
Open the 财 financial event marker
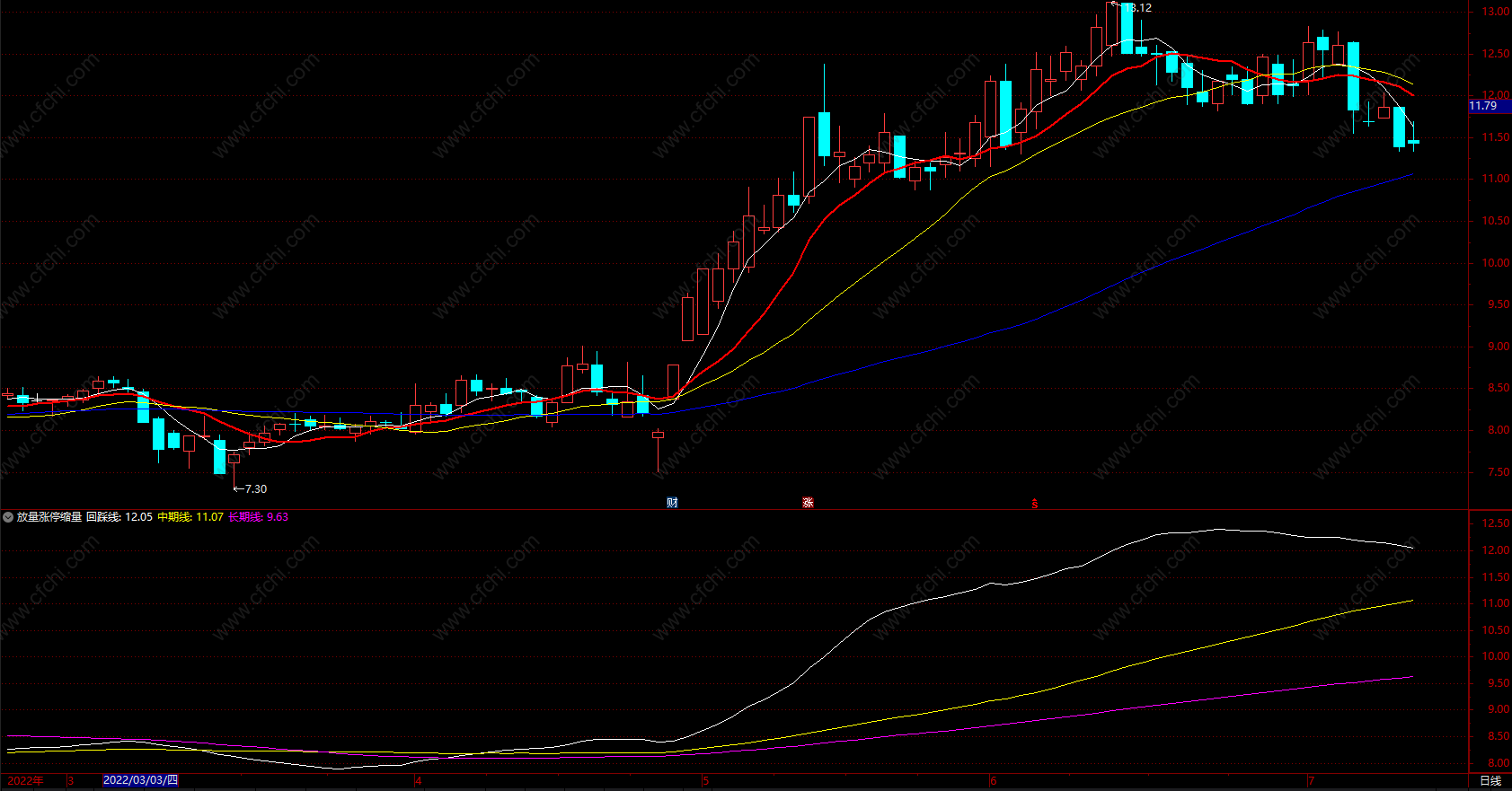(672, 503)
